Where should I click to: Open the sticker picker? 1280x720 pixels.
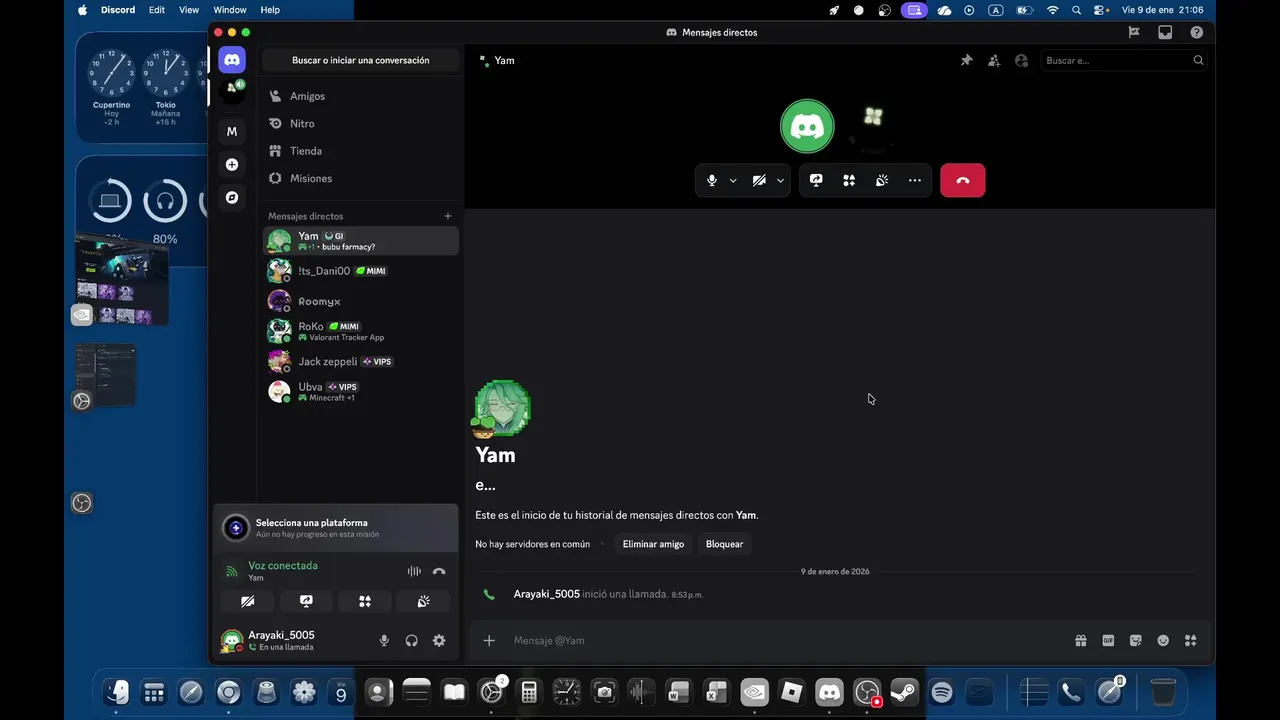(x=1135, y=641)
